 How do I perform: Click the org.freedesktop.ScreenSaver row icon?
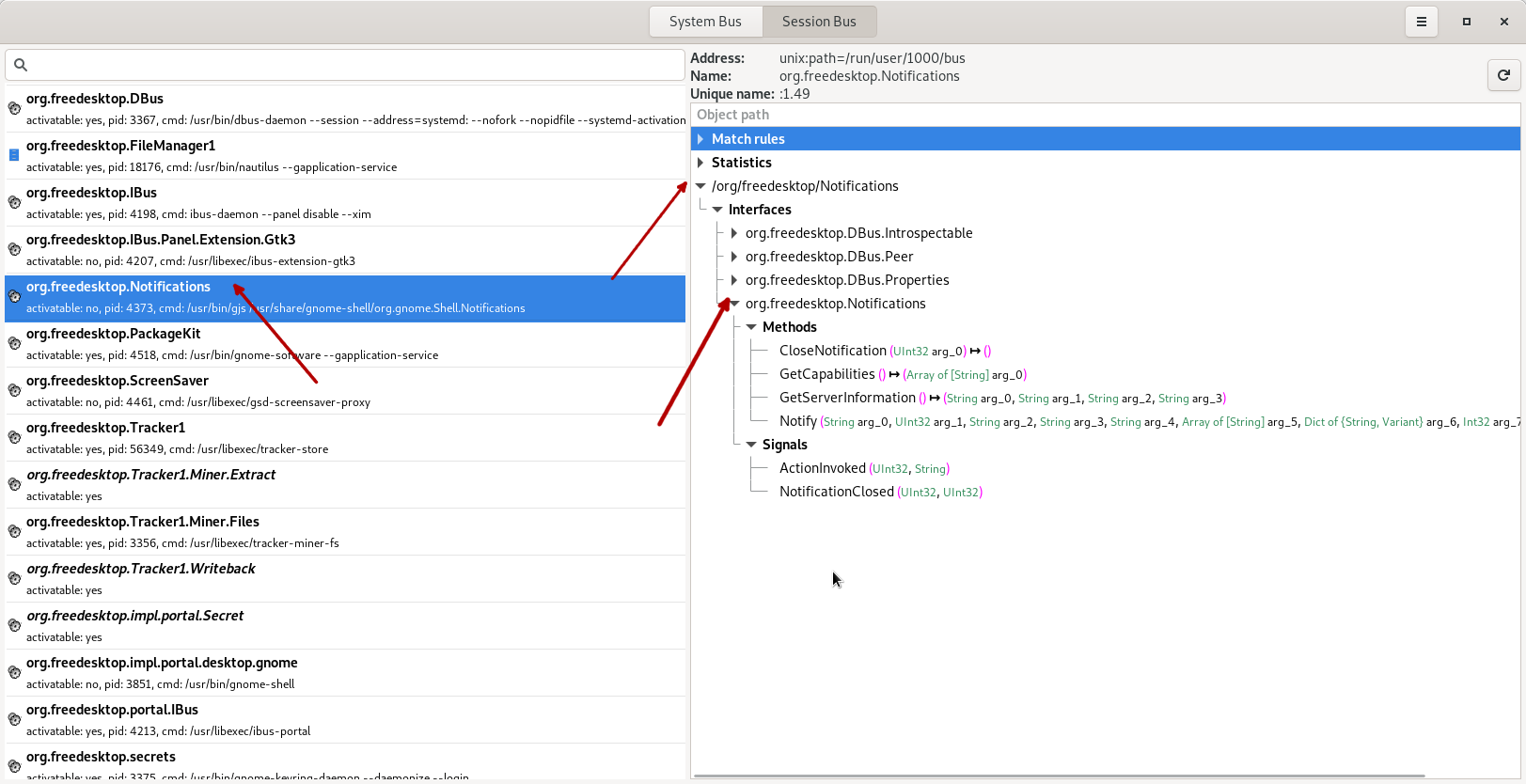coord(14,390)
